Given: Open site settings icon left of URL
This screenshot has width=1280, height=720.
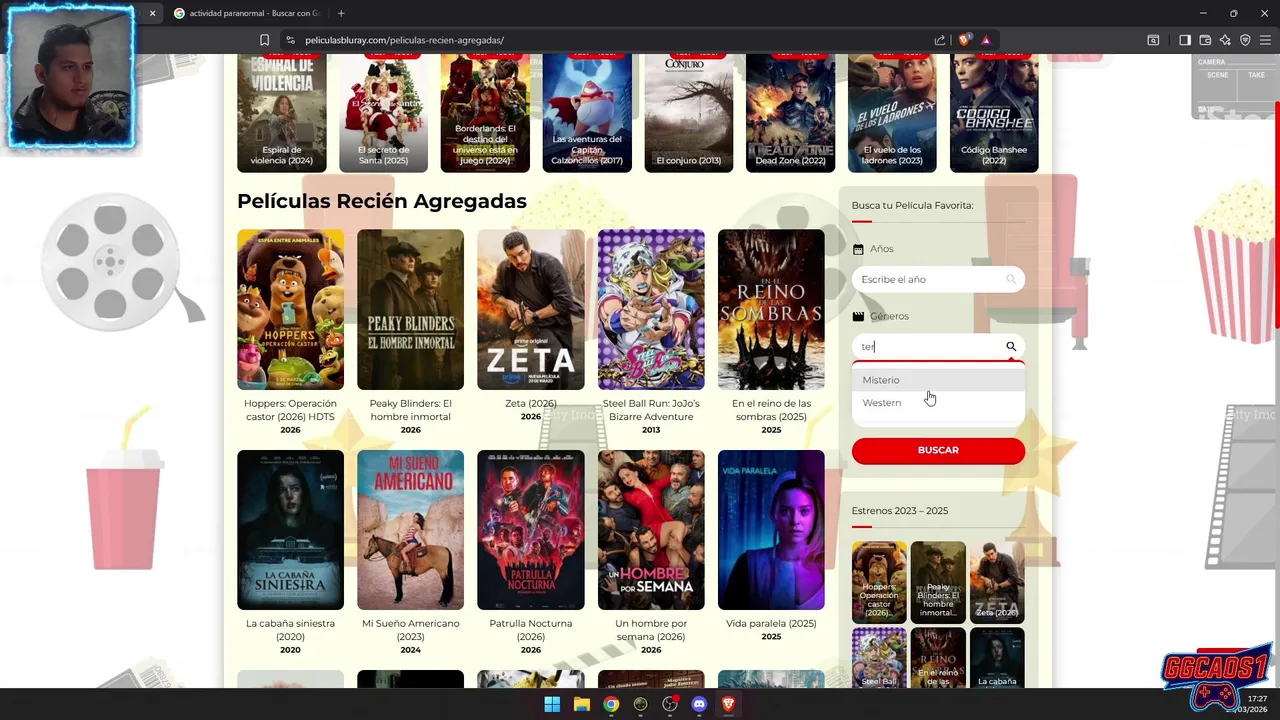Looking at the screenshot, I should pos(290,40).
